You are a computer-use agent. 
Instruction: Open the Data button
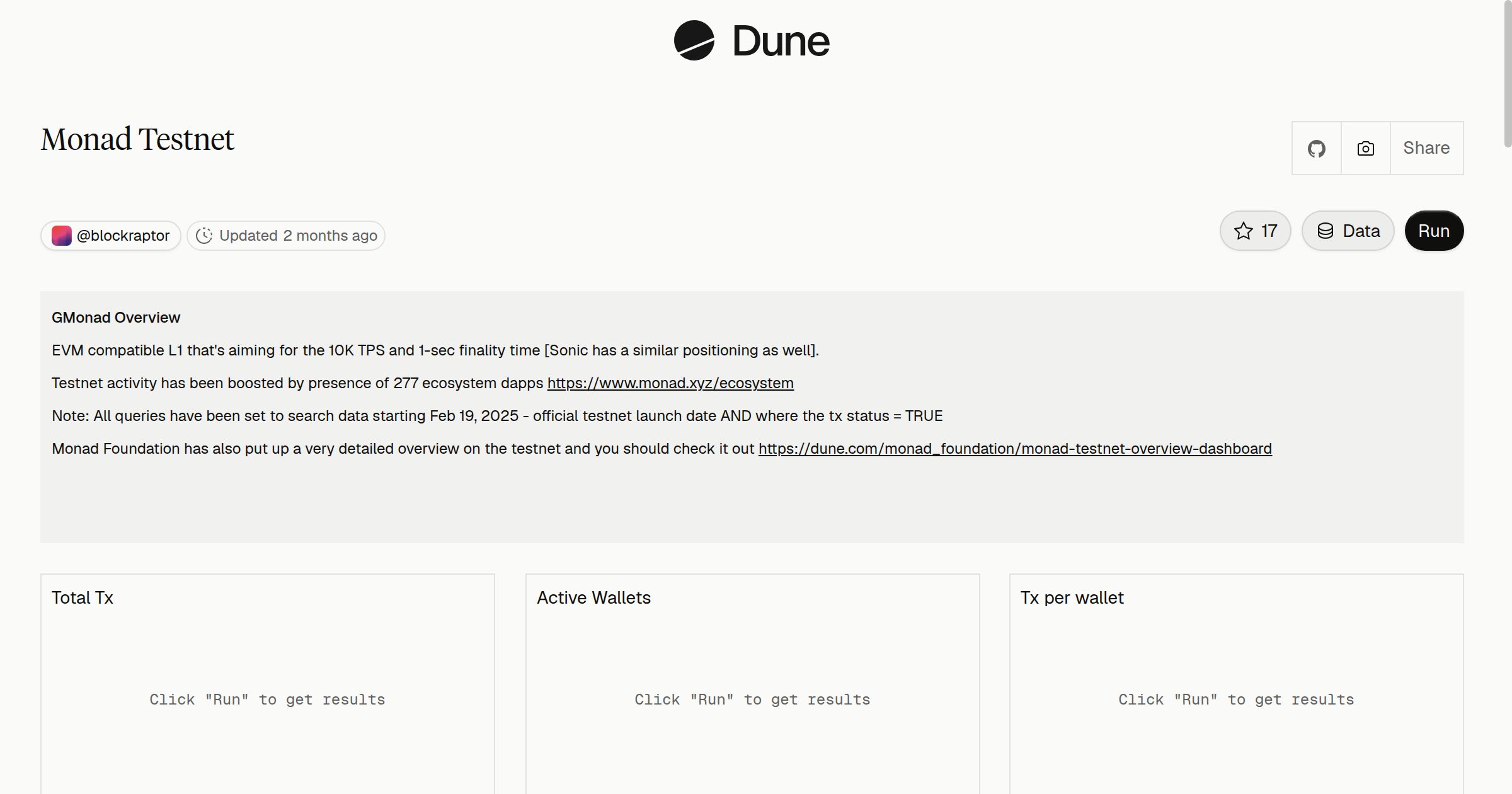1348,231
